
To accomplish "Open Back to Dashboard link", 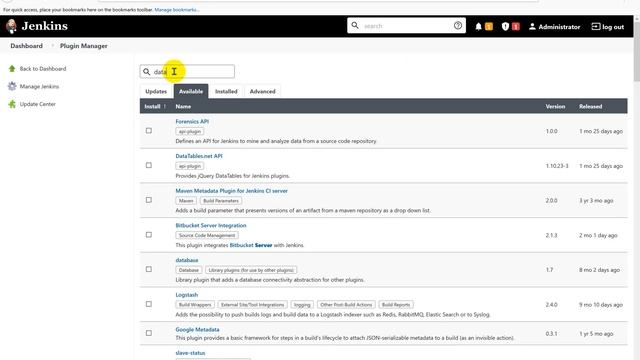I will [x=43, y=69].
